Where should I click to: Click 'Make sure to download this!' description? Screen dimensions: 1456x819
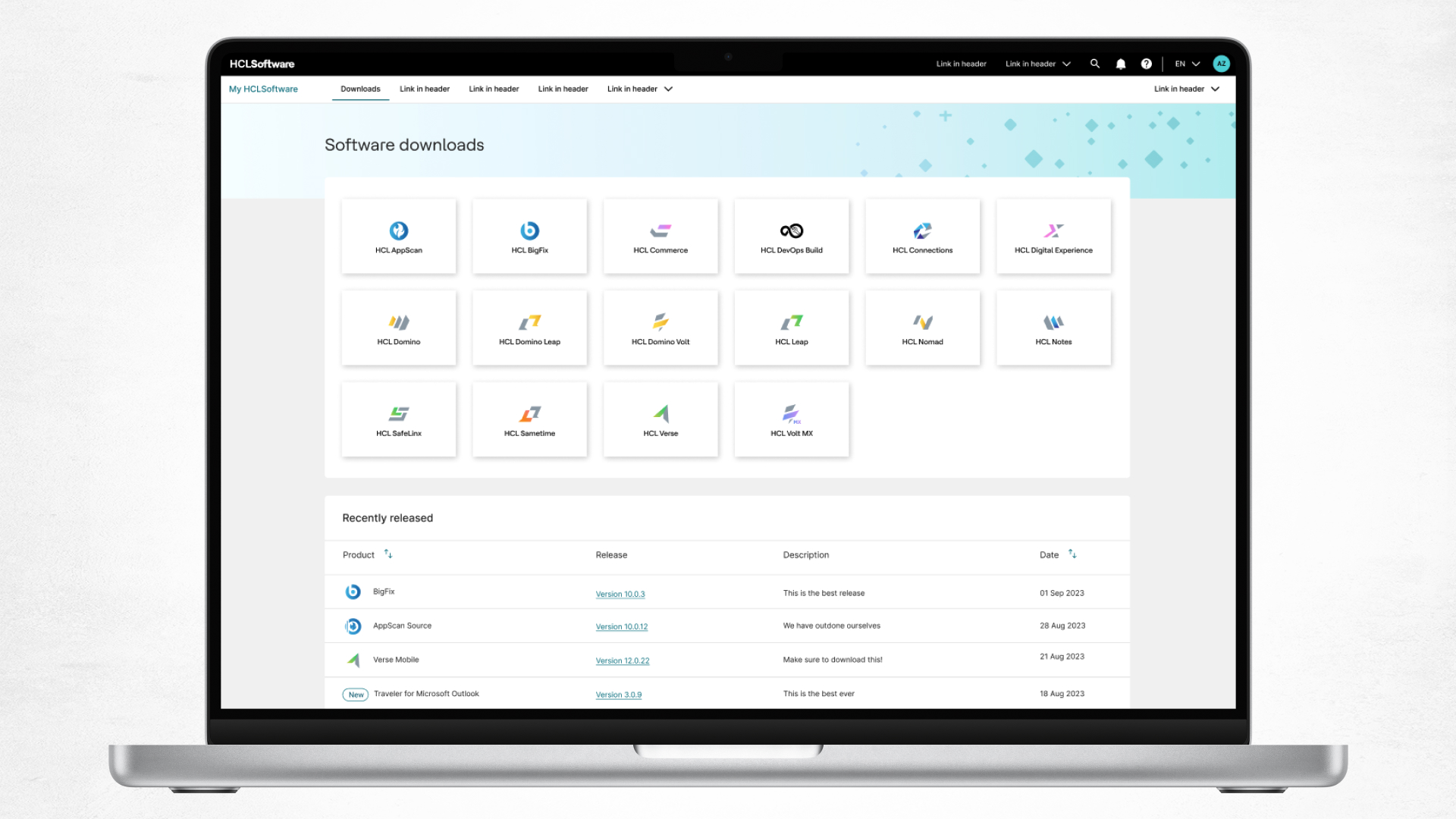[833, 660]
